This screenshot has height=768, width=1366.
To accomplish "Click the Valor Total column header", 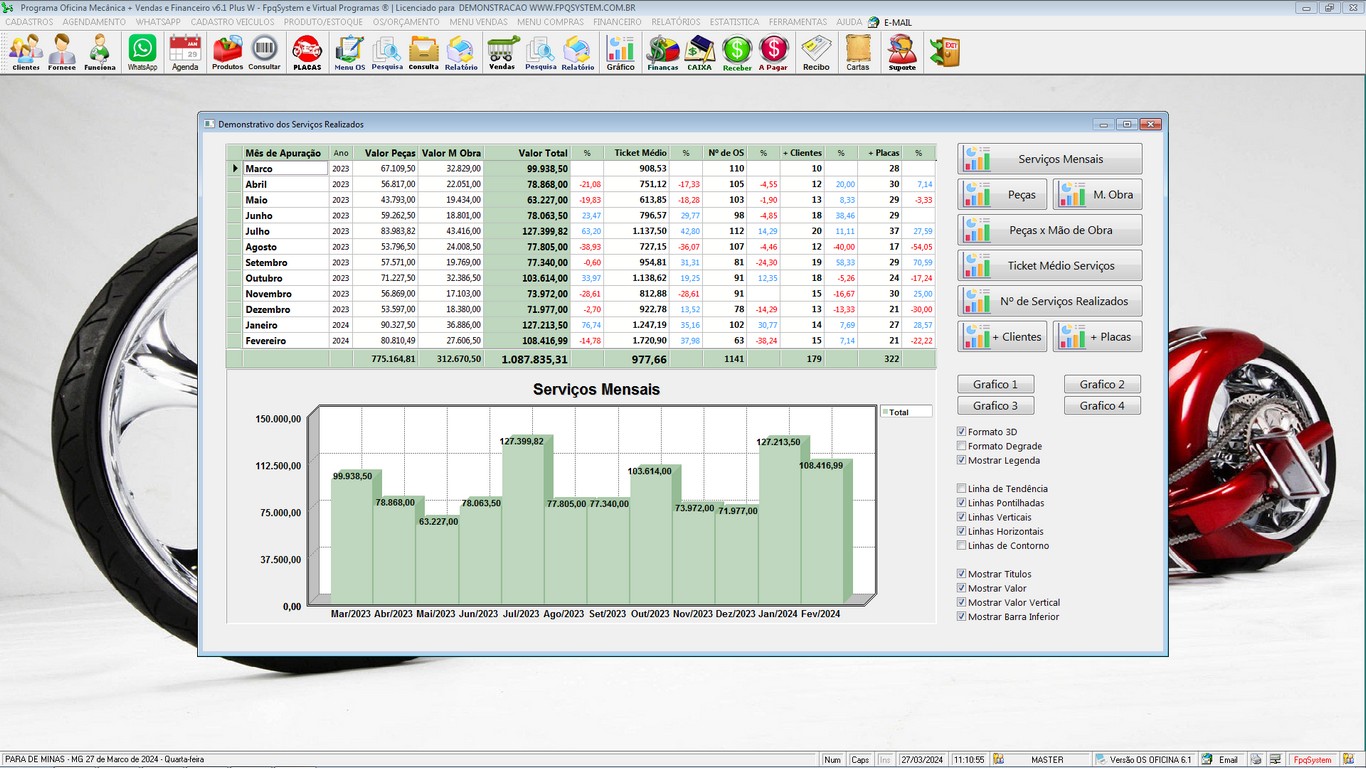I will point(527,153).
